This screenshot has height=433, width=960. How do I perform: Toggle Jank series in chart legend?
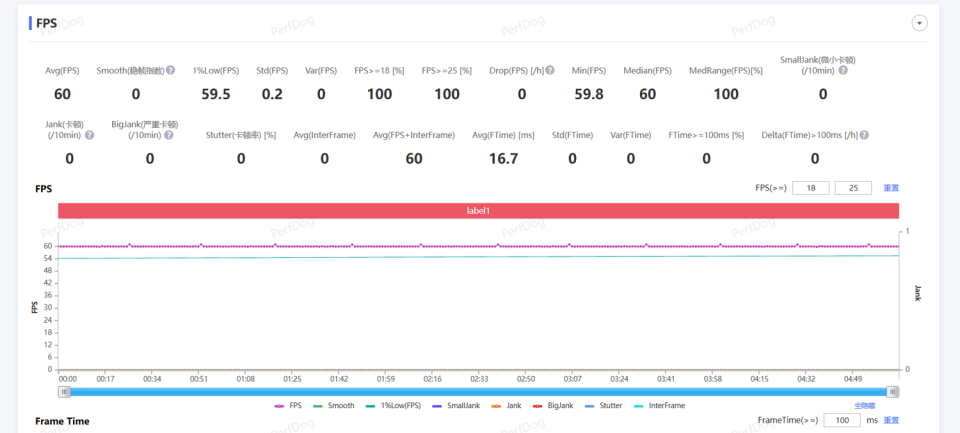[507, 405]
